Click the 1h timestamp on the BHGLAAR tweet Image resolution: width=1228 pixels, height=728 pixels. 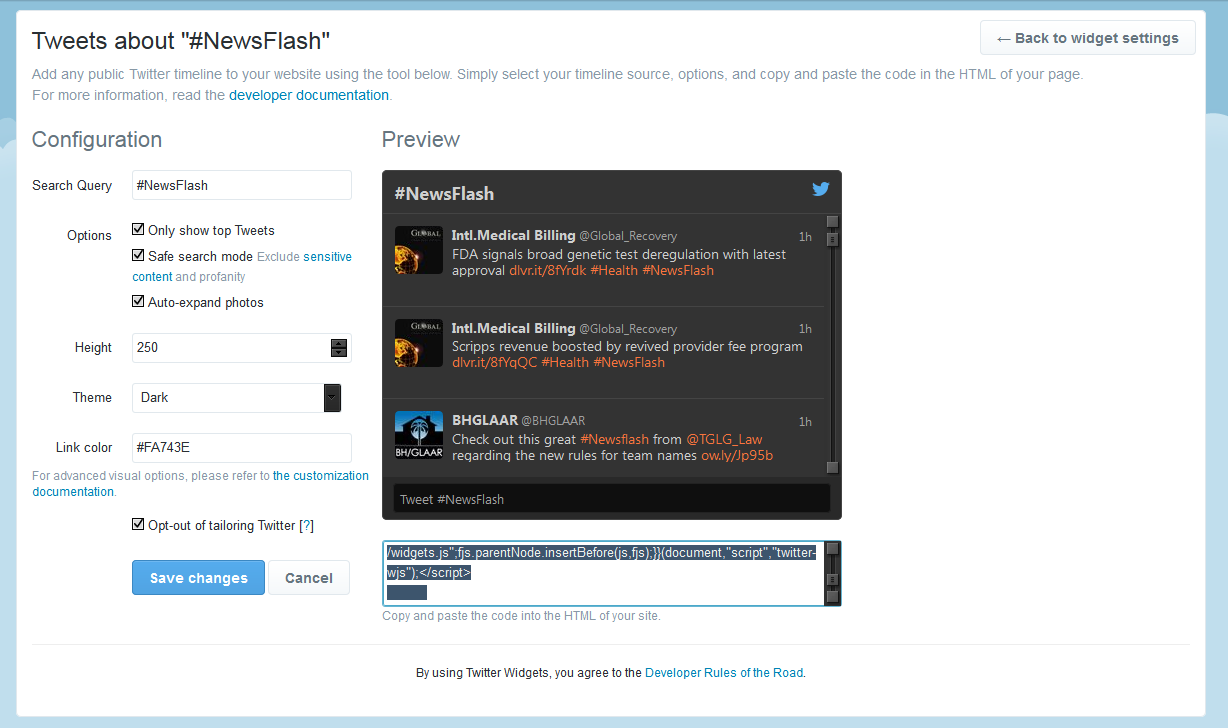tap(805, 421)
